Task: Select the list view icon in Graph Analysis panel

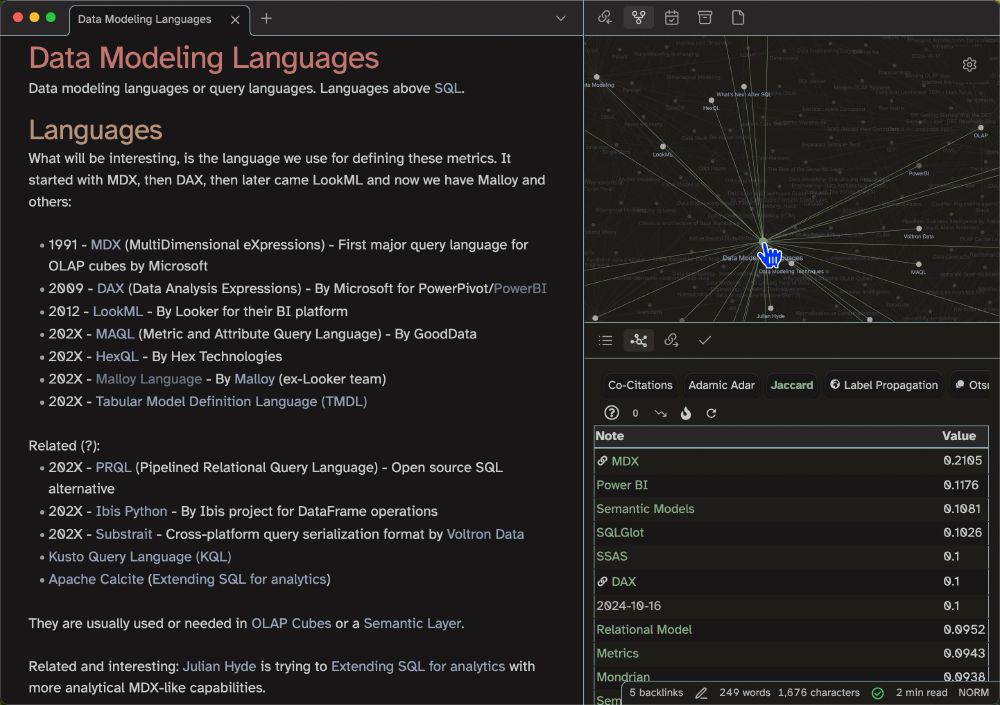Action: [605, 340]
